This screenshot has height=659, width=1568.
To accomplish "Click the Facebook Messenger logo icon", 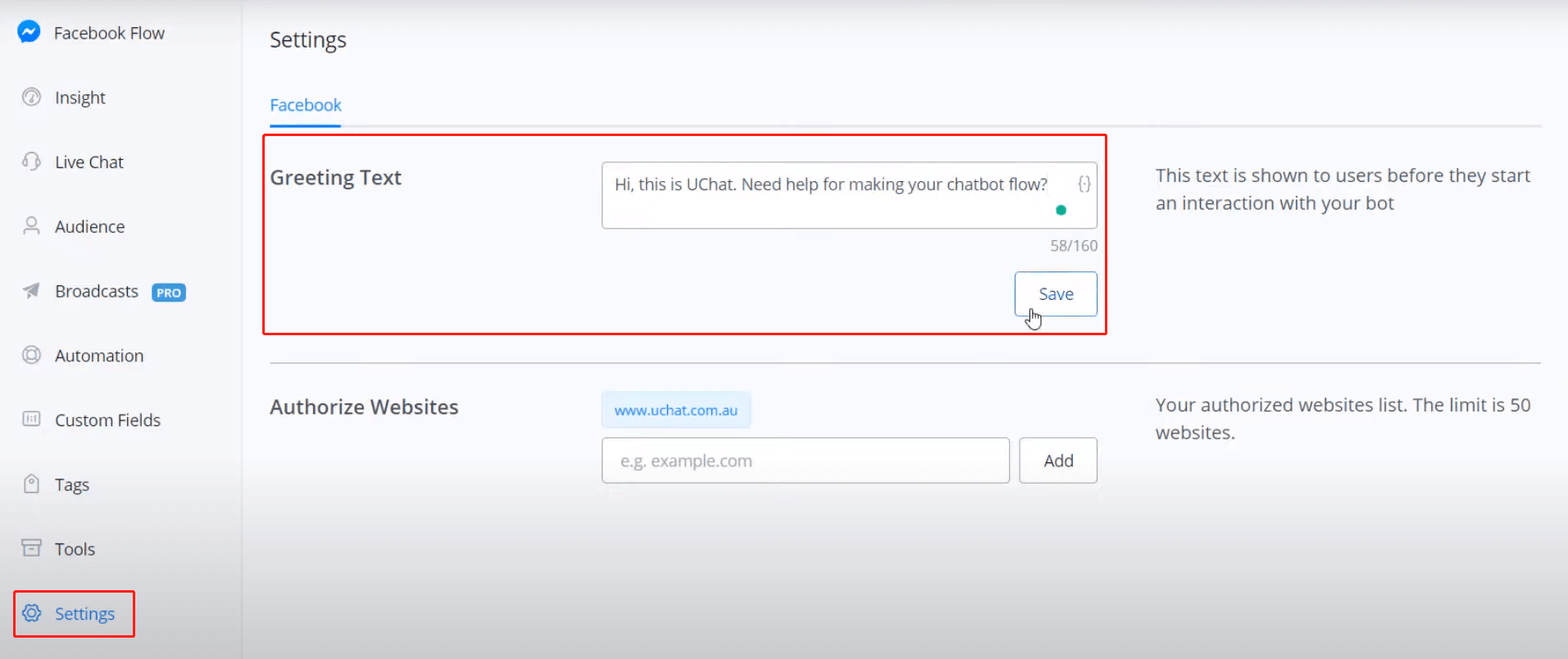I will [30, 32].
